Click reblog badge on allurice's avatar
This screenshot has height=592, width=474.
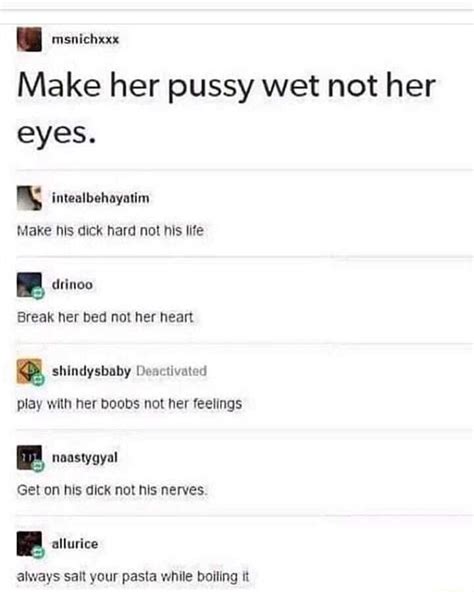pyautogui.click(x=38, y=553)
